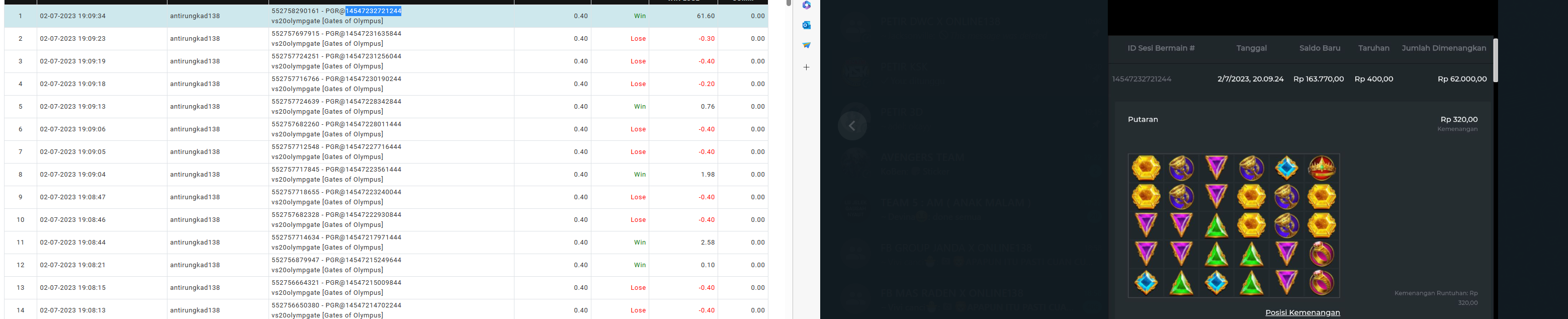Click the Jumlah Dimenangkan column header
Image resolution: width=1568 pixels, height=319 pixels.
pos(1444,48)
